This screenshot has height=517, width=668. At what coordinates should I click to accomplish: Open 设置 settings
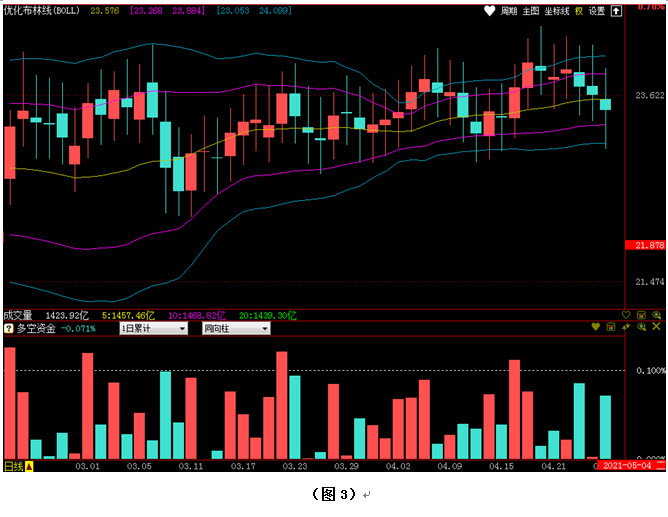597,11
